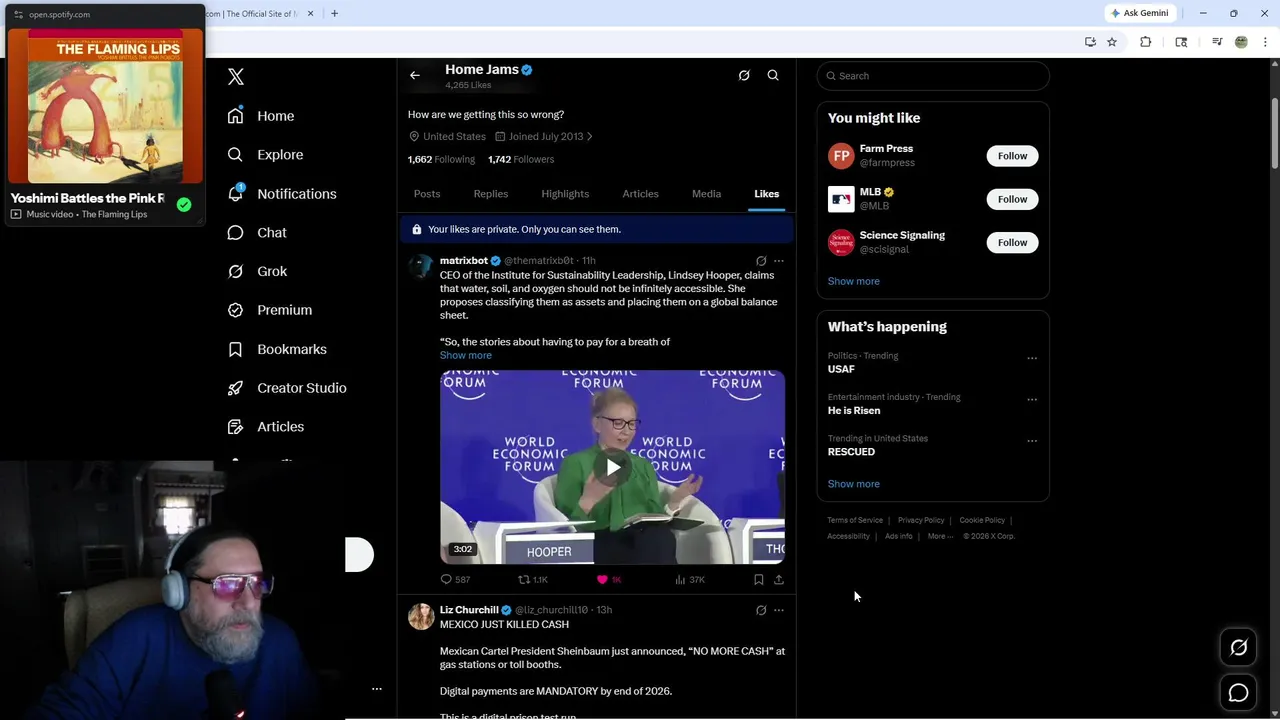
Task: Follow MLB
Action: pos(1012,199)
